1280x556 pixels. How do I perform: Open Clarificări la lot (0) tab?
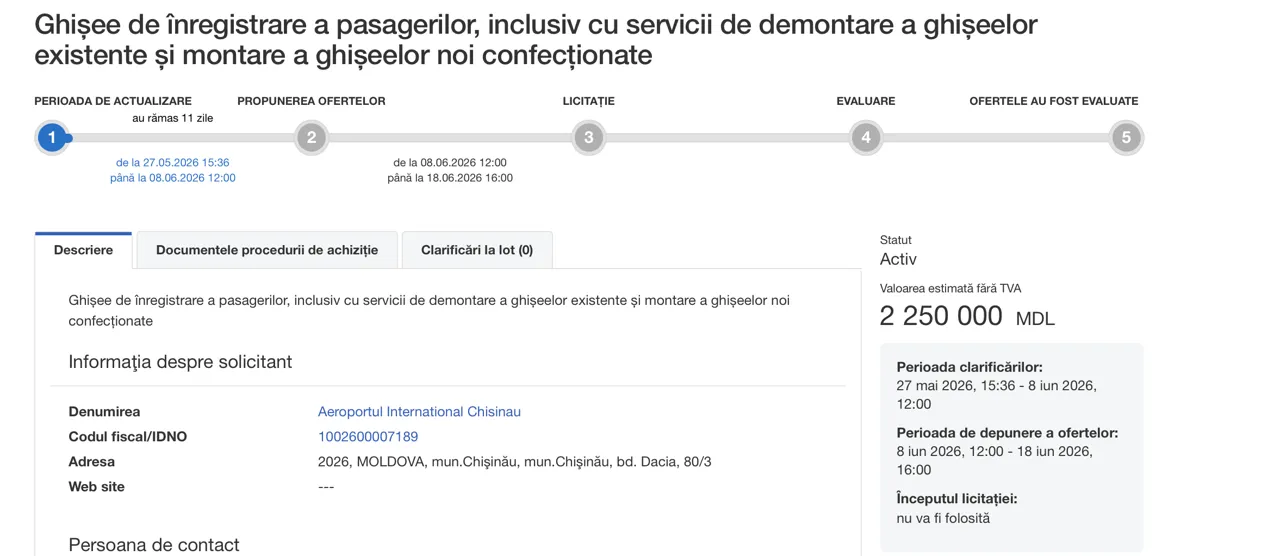(x=477, y=250)
